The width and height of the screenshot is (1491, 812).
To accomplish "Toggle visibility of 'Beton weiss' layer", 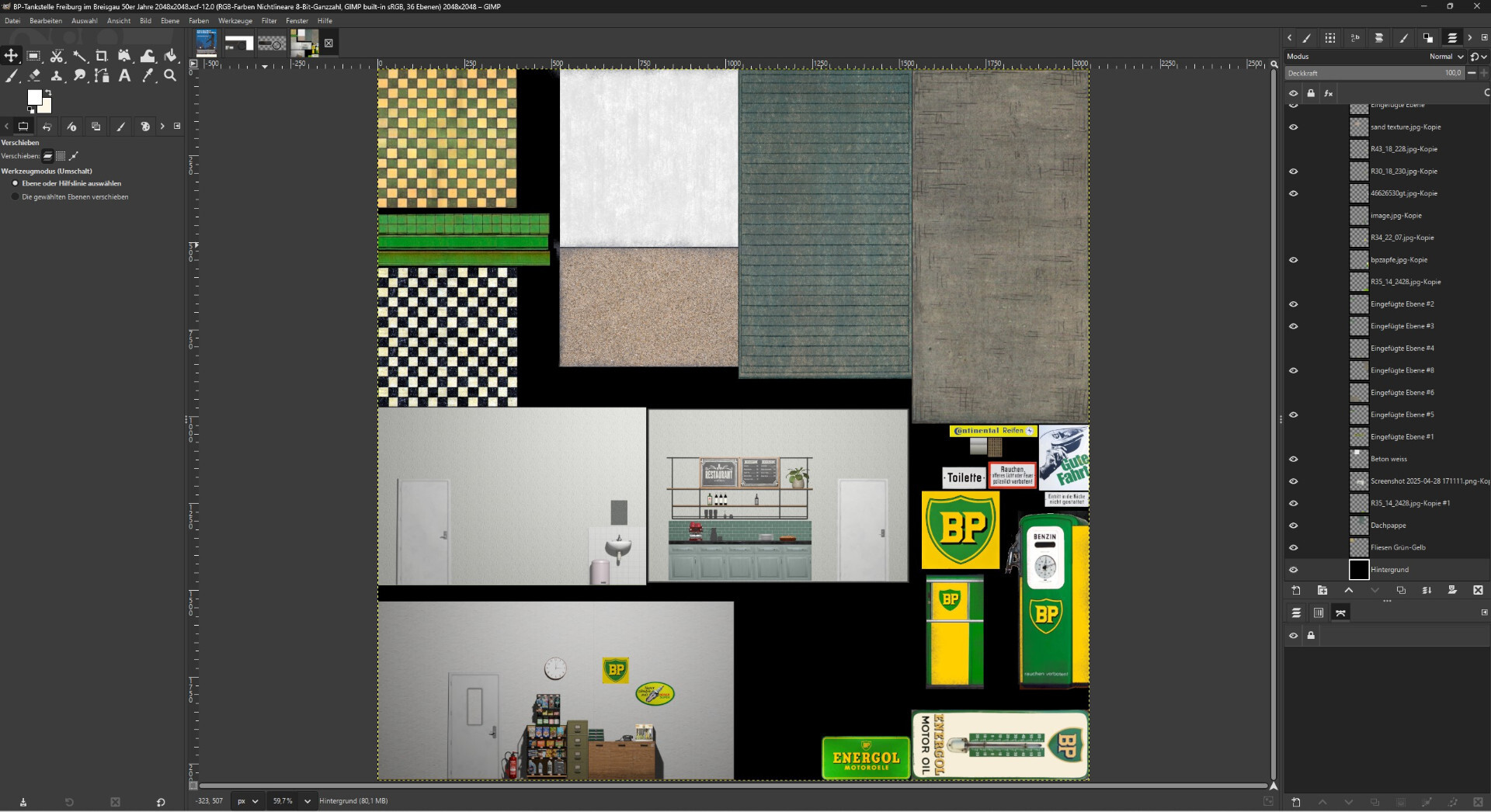I will (1294, 460).
